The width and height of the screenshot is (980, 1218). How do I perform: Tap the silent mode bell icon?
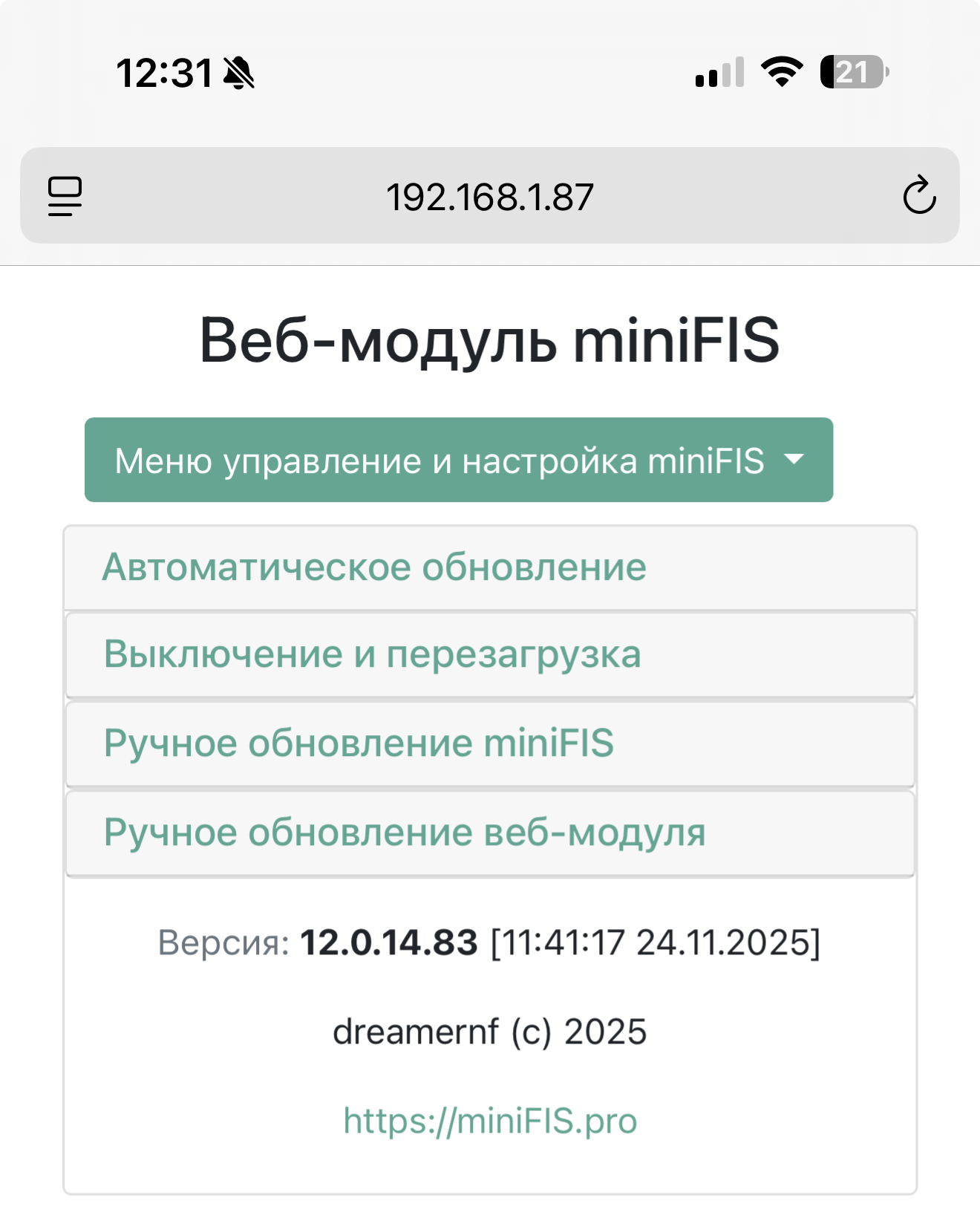[239, 74]
